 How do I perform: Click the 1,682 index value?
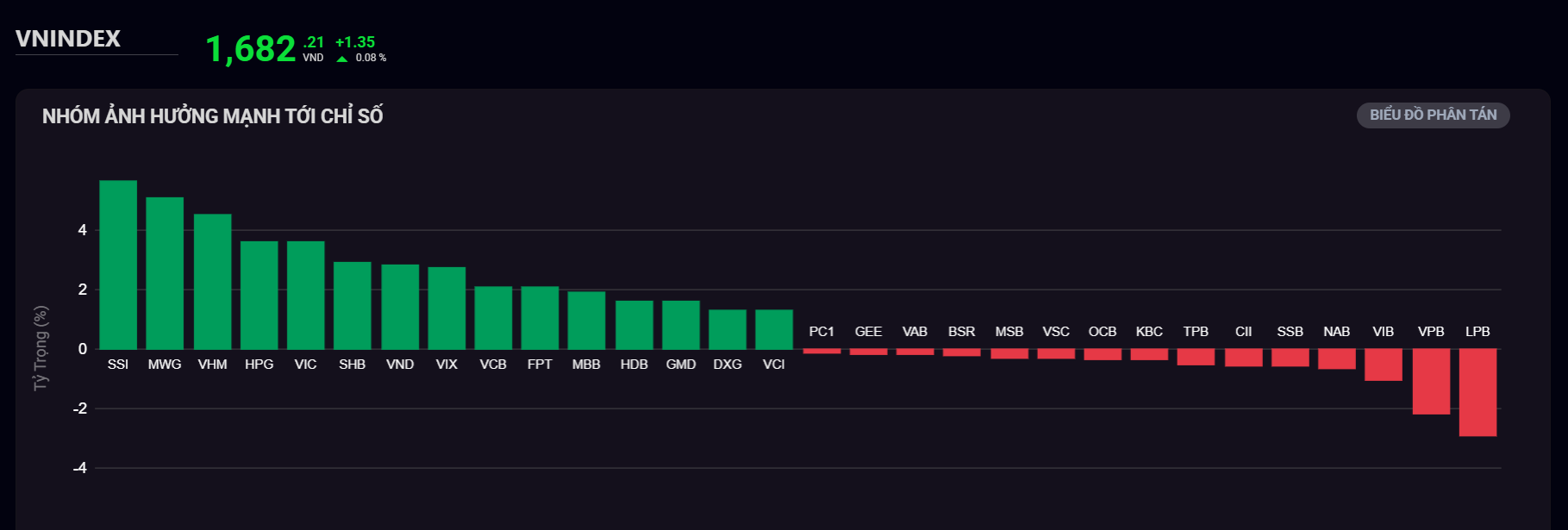(x=251, y=49)
